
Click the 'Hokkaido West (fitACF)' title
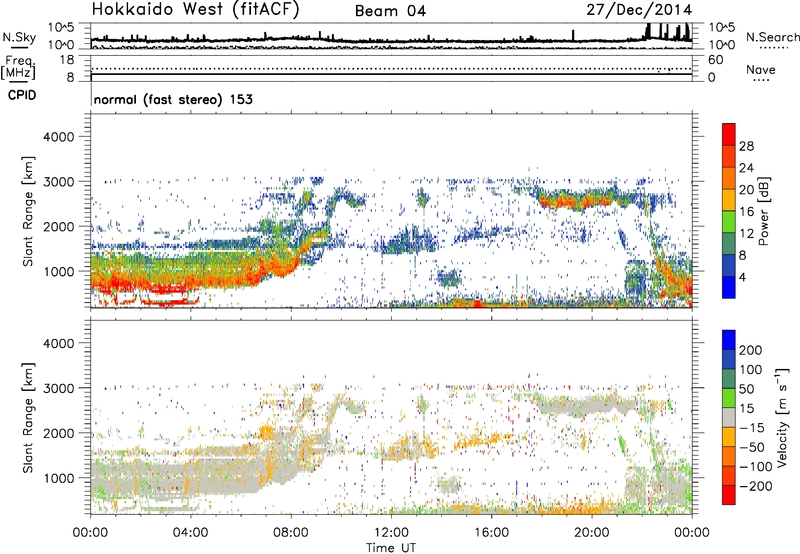195,9
